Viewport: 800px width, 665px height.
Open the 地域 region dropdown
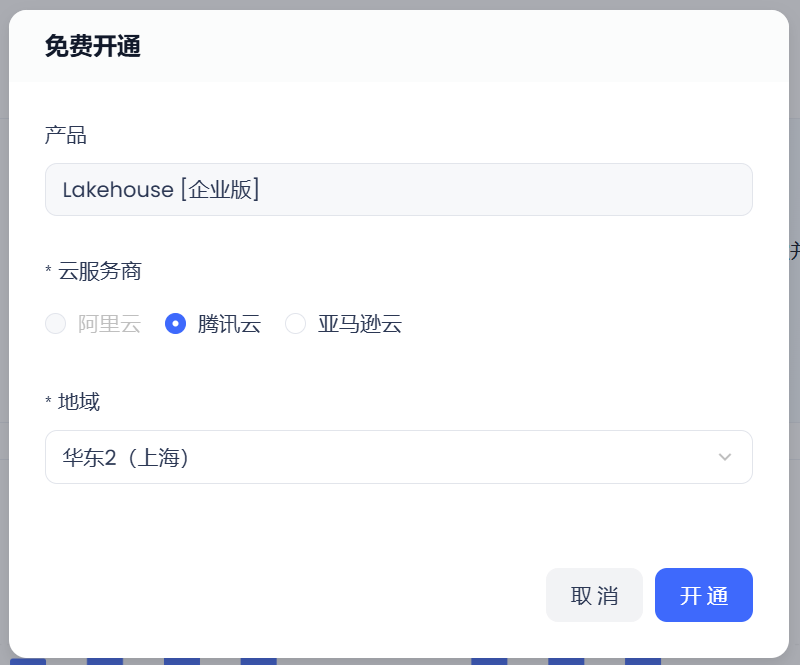point(398,457)
